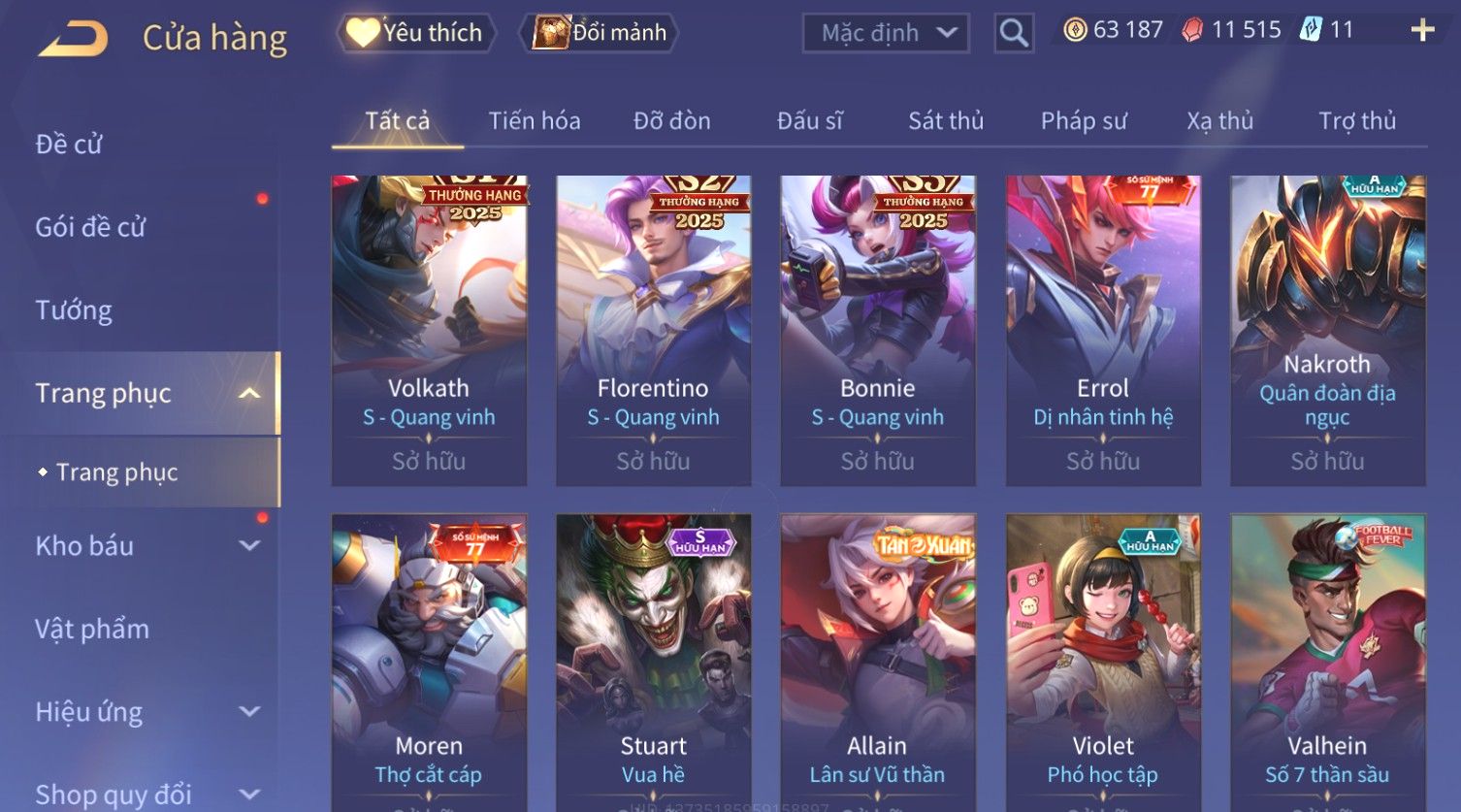Switch to the Pháp sư tab
The image size is (1461, 812).
pos(1084,120)
